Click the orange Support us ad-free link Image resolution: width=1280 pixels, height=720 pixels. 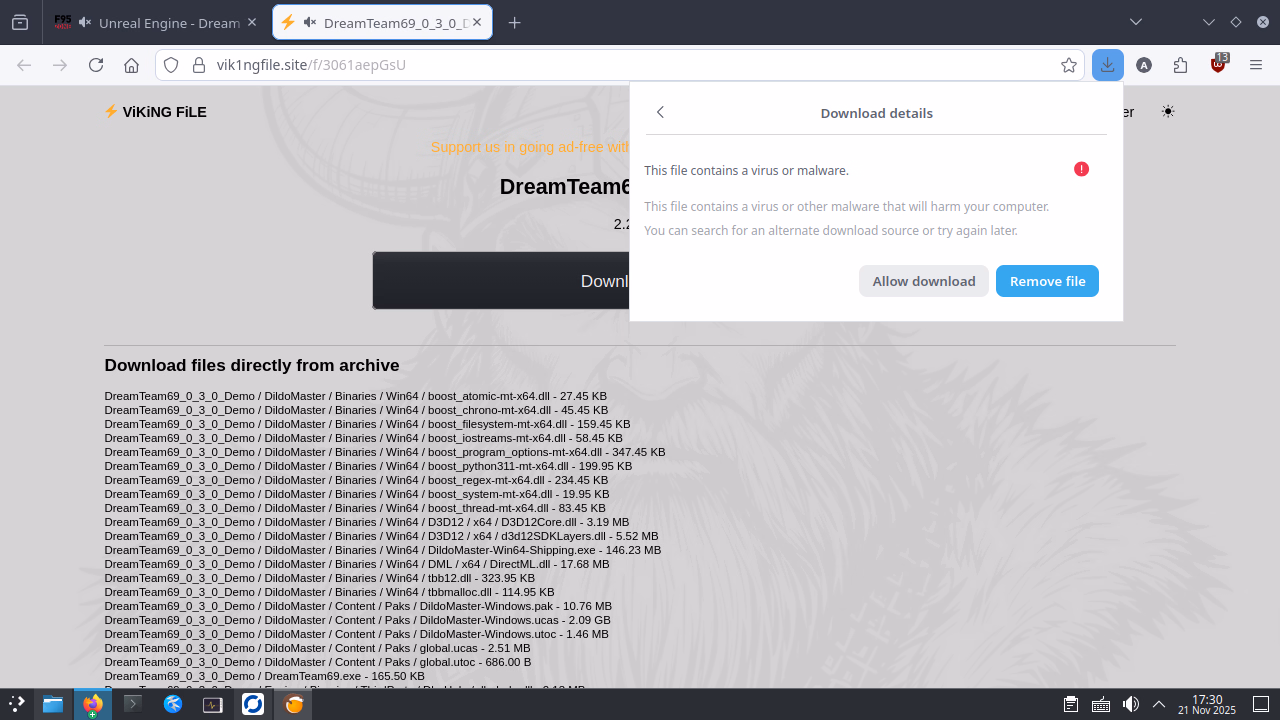(530, 147)
